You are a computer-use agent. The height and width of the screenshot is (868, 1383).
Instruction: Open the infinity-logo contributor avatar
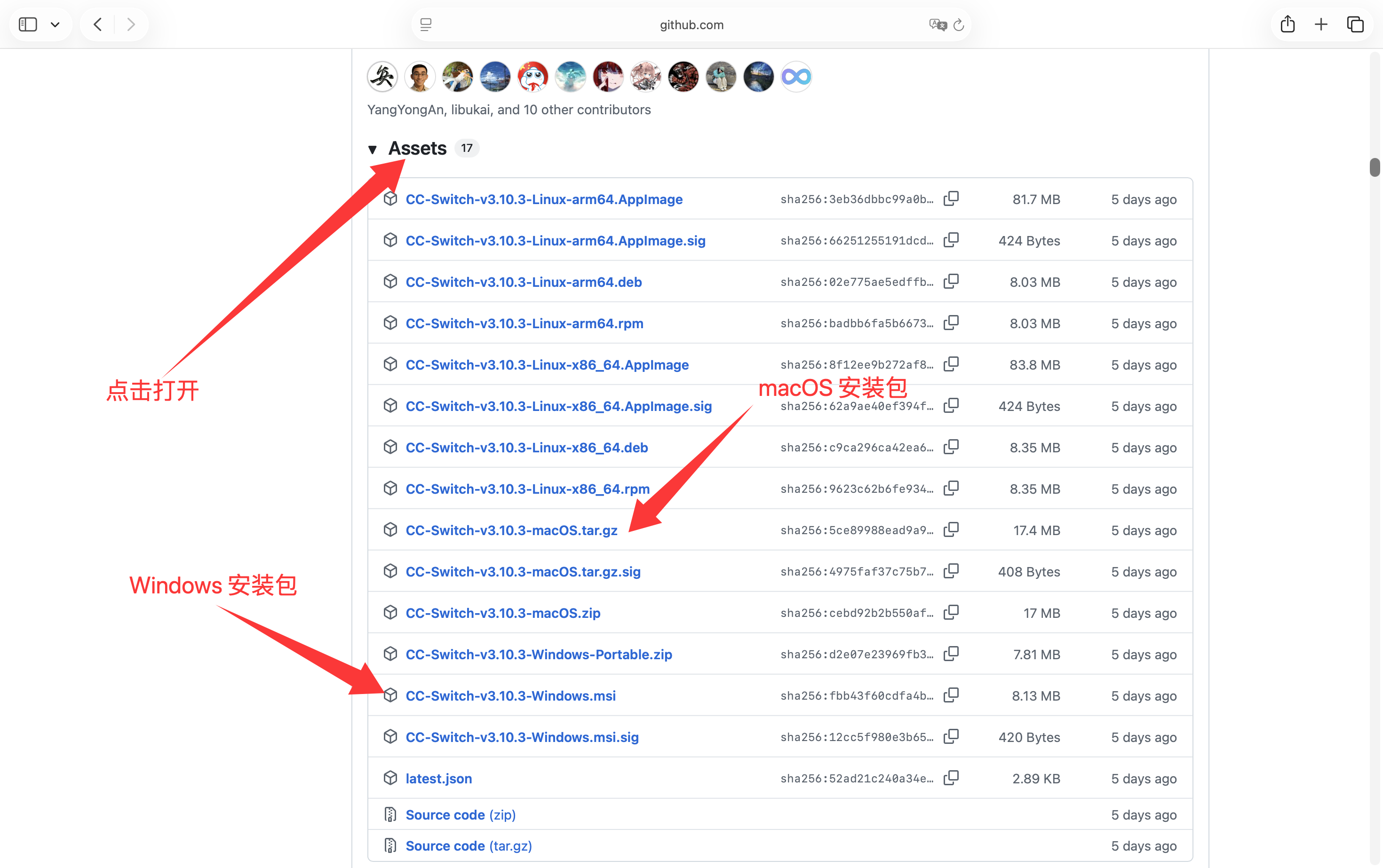coord(796,76)
